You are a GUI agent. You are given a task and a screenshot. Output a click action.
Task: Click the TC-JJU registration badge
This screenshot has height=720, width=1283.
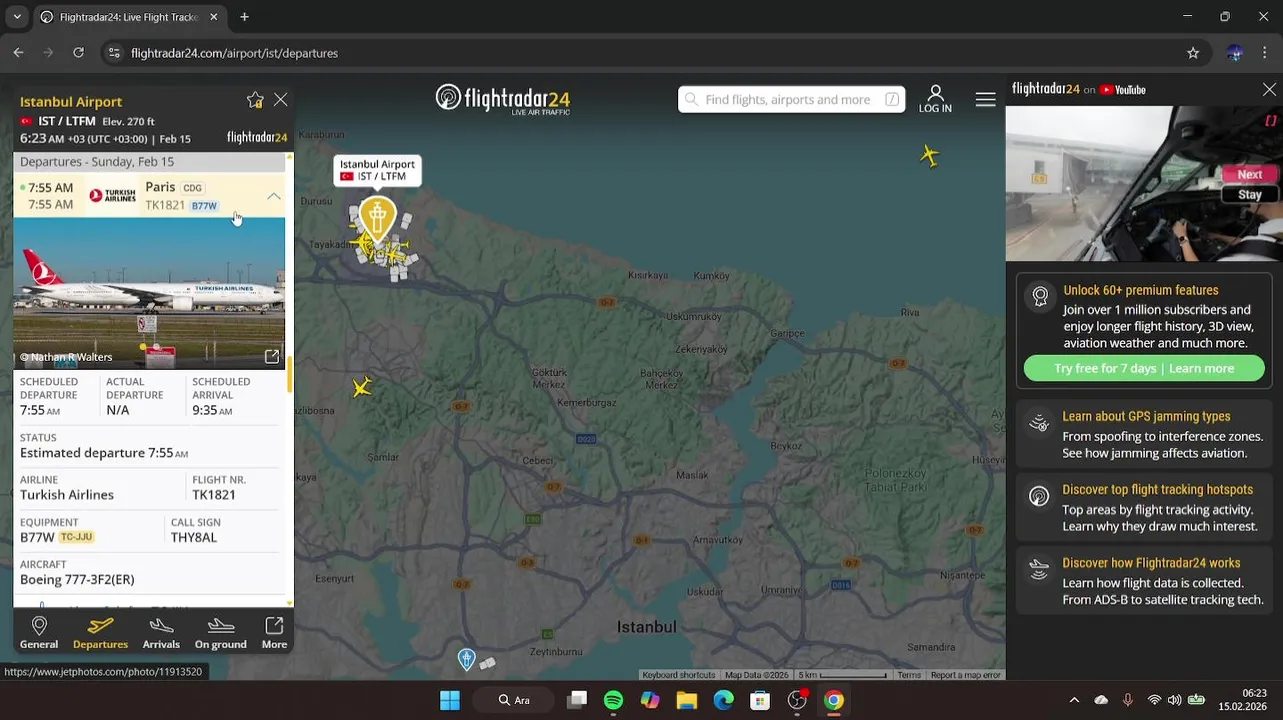(77, 537)
